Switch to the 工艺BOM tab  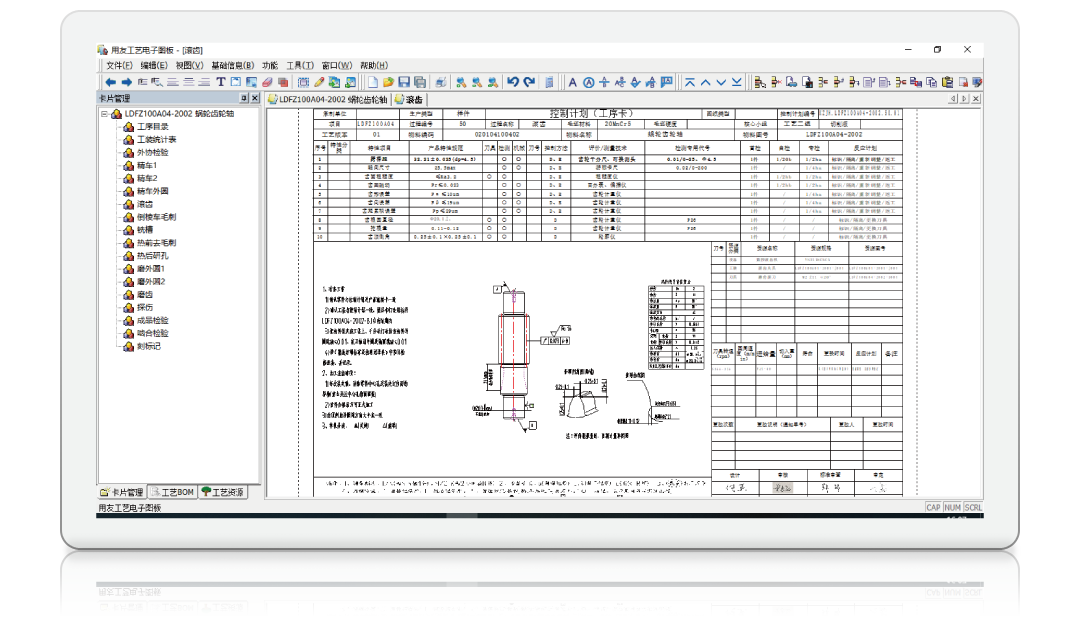[x=172, y=491]
